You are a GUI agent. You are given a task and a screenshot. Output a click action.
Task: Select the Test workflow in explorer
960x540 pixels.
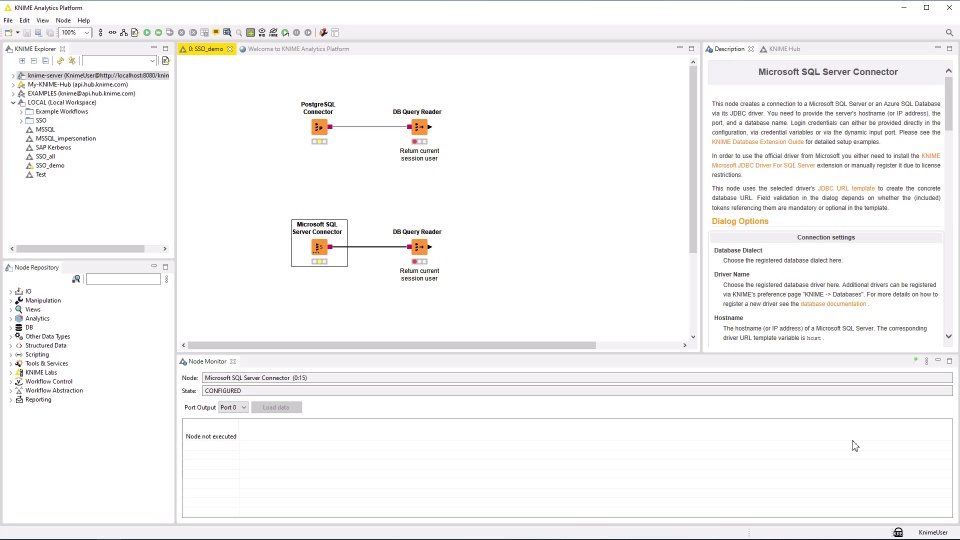click(x=40, y=174)
